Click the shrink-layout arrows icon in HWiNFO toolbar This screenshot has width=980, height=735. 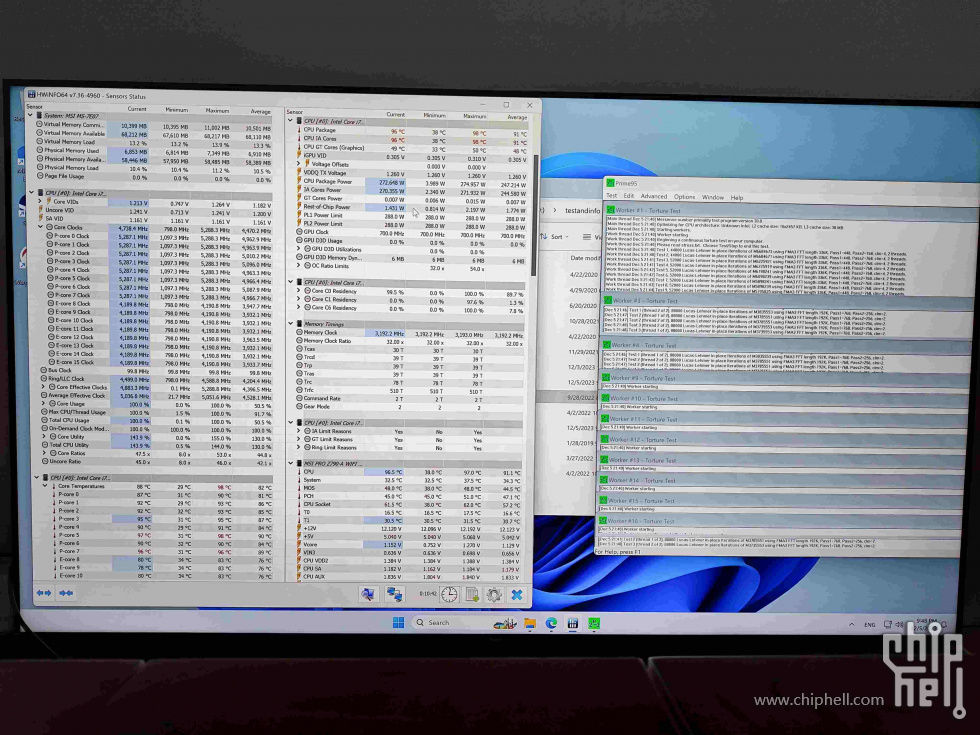pos(66,592)
